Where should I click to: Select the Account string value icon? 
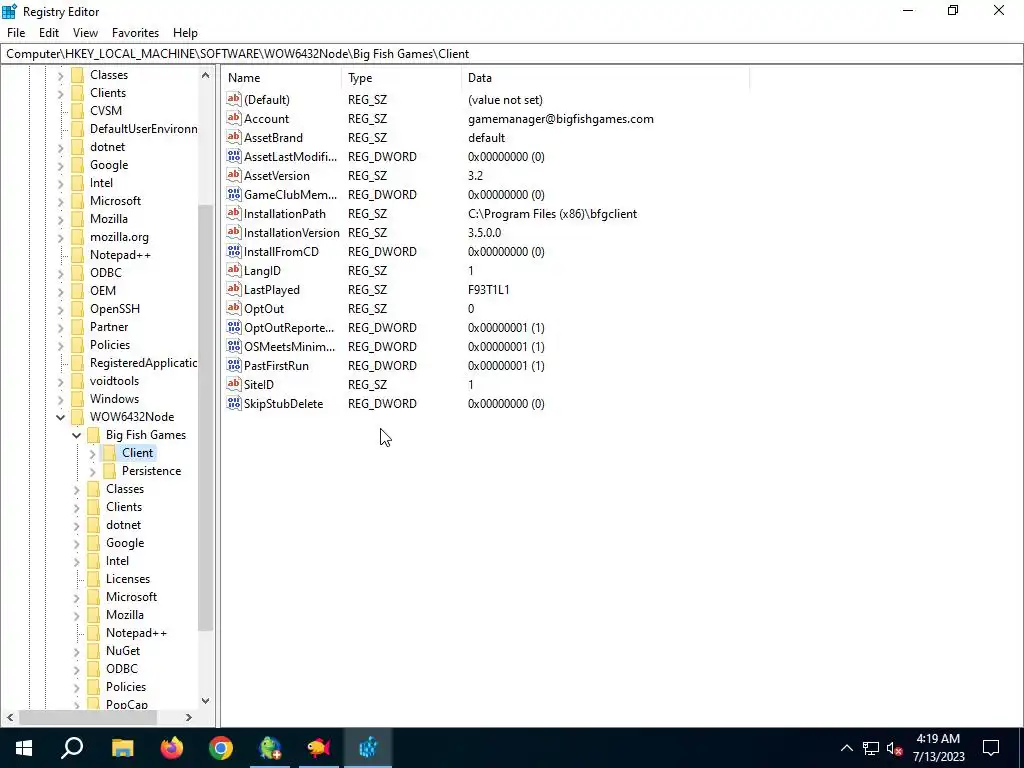234,118
